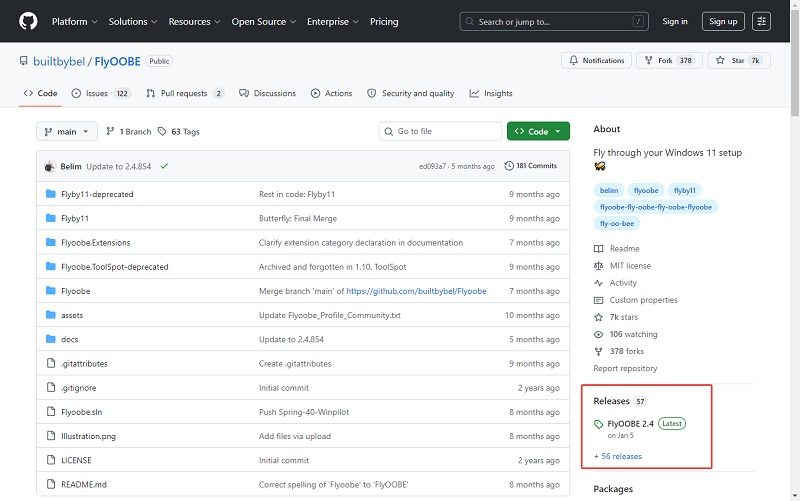Open the Discussions tab
This screenshot has width=800, height=501.
pyautogui.click(x=267, y=93)
